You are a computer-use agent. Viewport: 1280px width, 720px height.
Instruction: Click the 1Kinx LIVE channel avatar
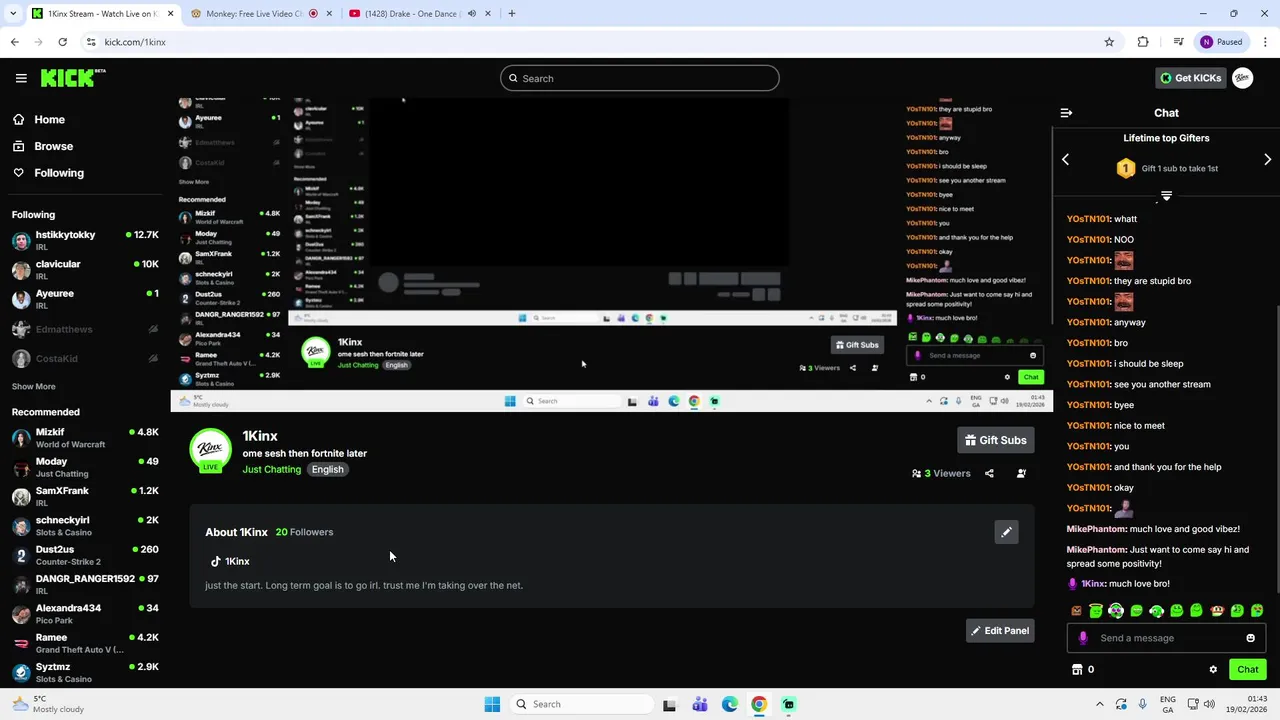coord(210,450)
